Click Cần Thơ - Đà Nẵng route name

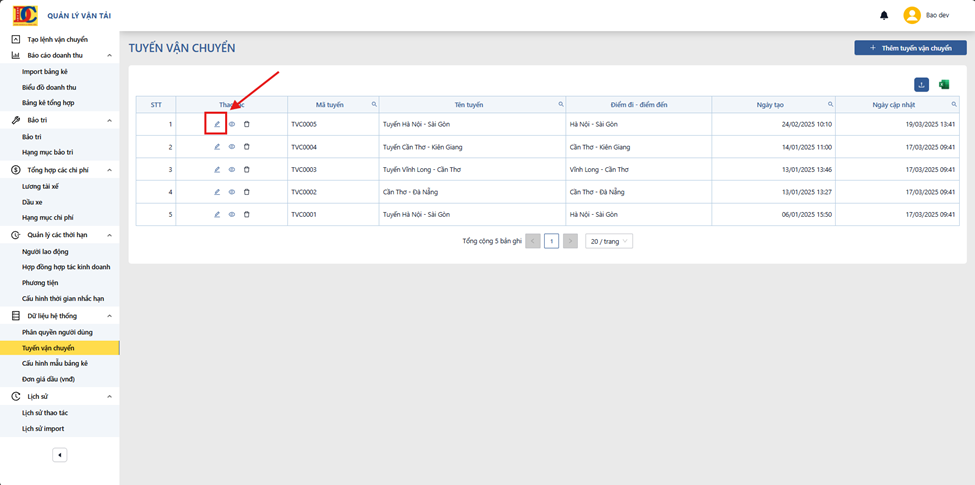[473, 192]
